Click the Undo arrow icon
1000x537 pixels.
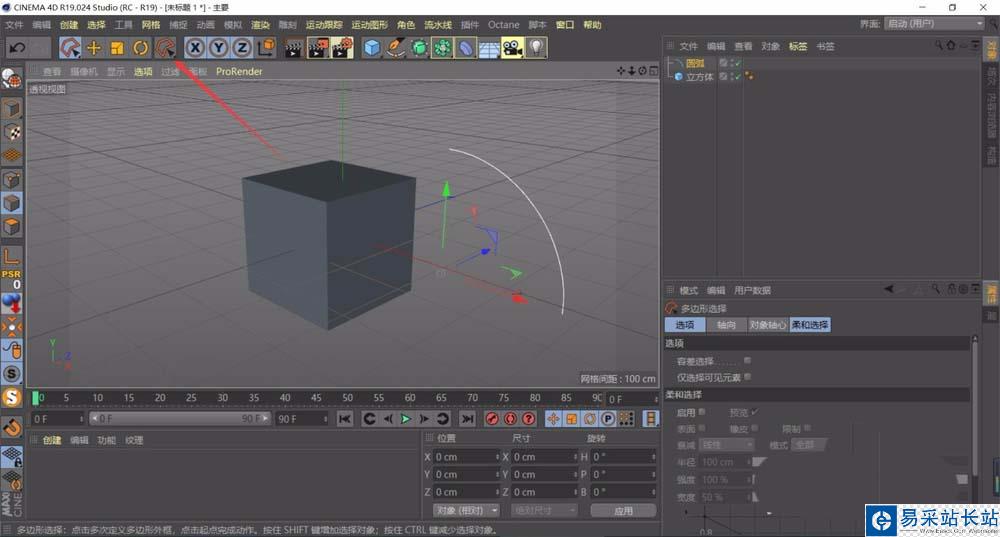(17, 47)
